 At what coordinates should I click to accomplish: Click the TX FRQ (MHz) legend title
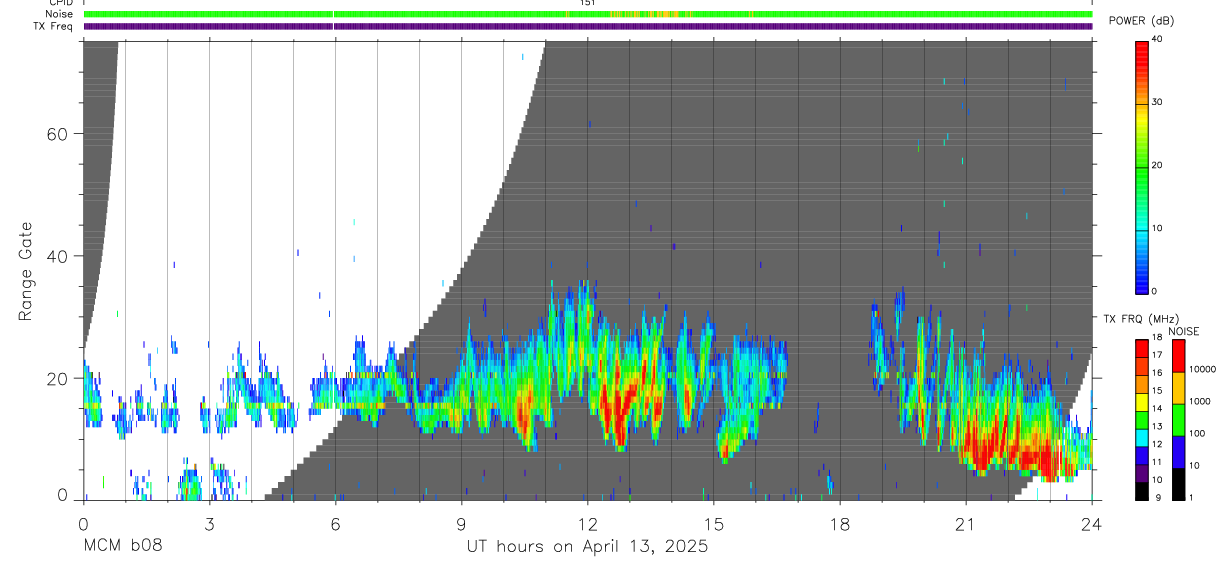[1140, 318]
